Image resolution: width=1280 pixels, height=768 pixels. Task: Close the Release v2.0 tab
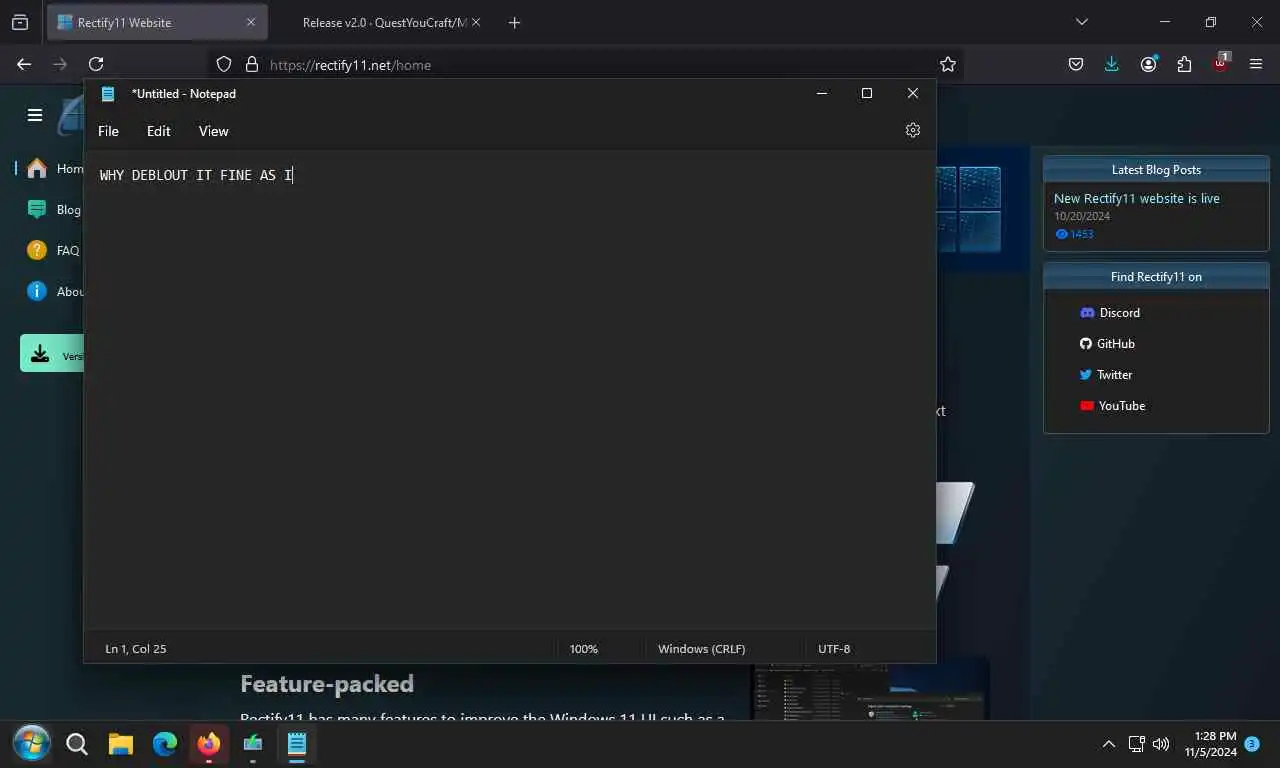475,22
